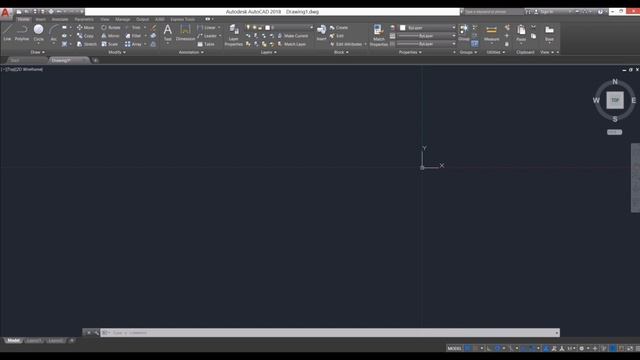Click Edit Attributes
This screenshot has height=360, width=640.
346,44
